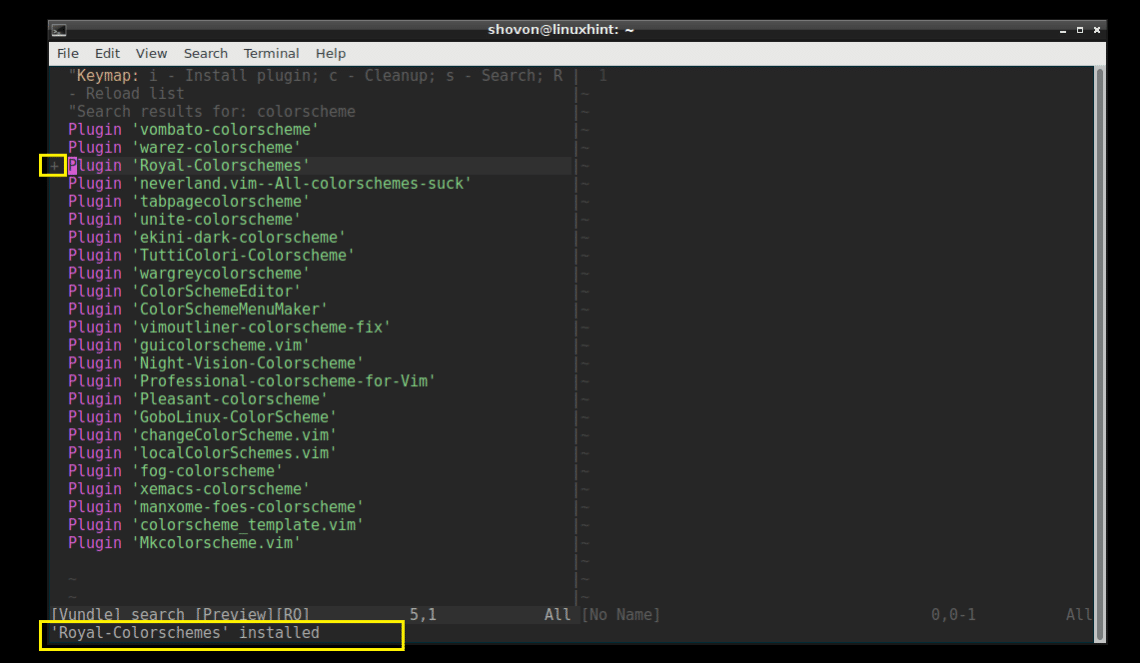Click the '[No Name]' buffer status line

tap(621, 615)
